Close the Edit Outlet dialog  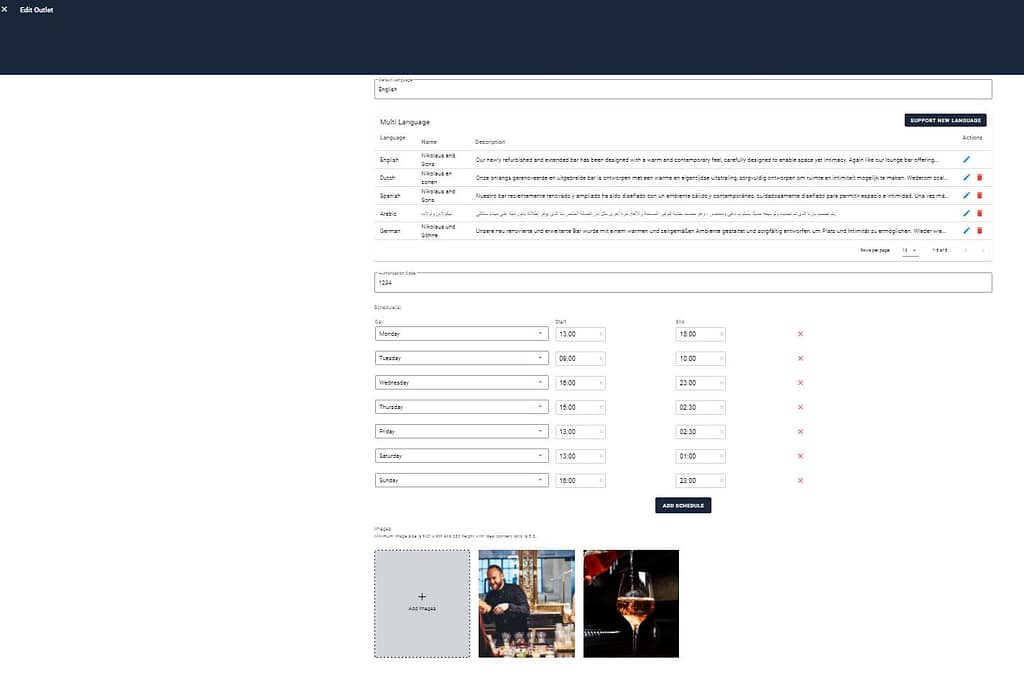[x=5, y=10]
